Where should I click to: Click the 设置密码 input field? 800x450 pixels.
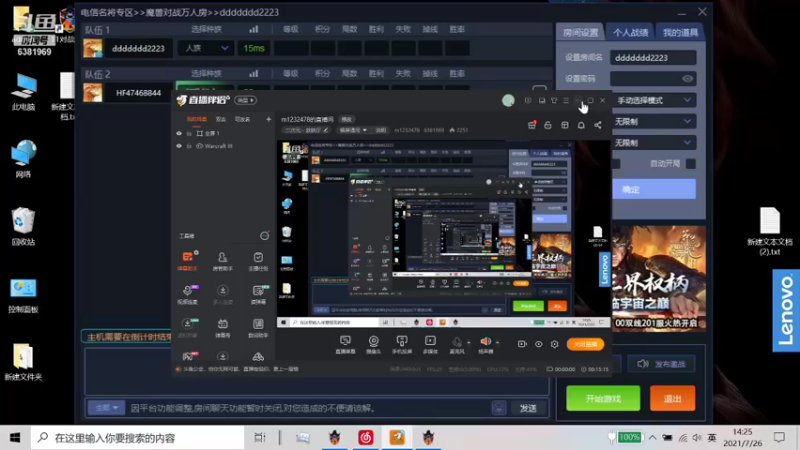pos(653,79)
